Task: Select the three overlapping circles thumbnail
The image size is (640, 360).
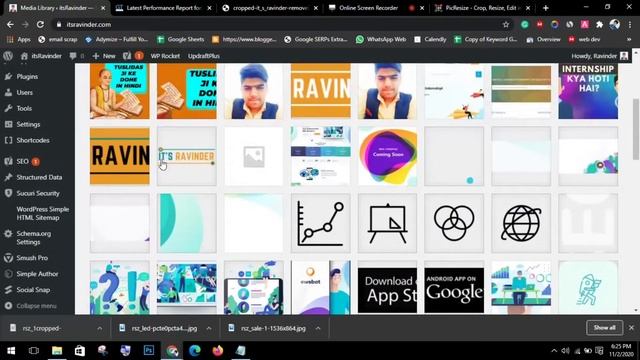Action: (x=454, y=223)
